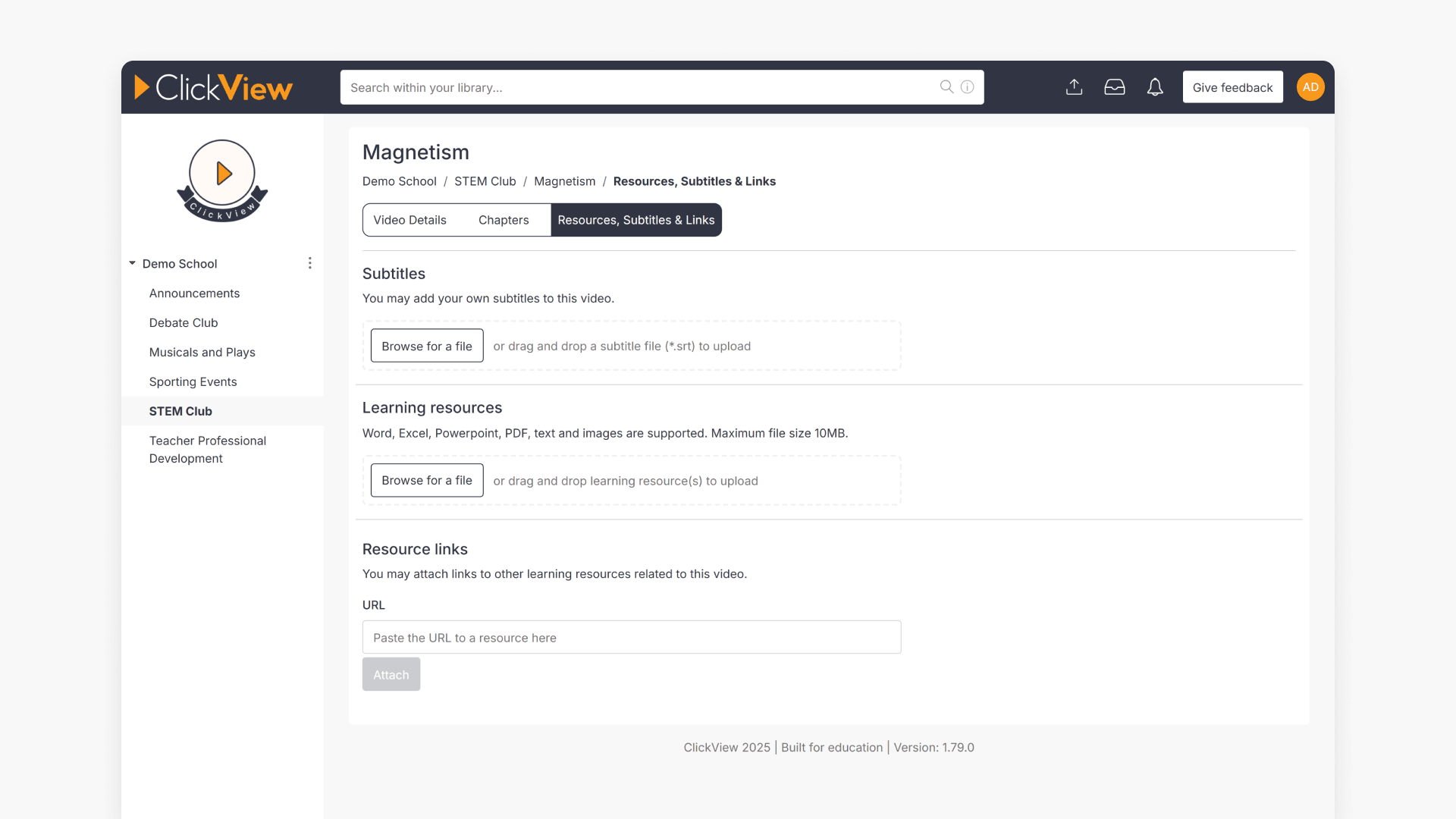Expand the STEM Club sidebar entry
Viewport: 1456px width, 819px height.
click(x=180, y=411)
